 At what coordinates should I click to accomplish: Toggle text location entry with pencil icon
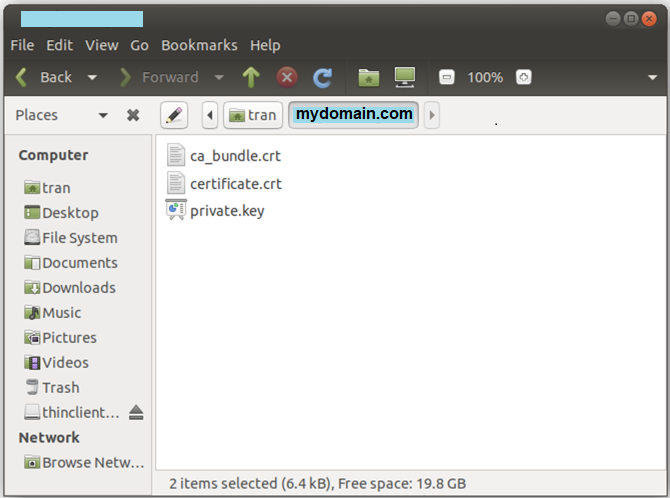(x=174, y=115)
